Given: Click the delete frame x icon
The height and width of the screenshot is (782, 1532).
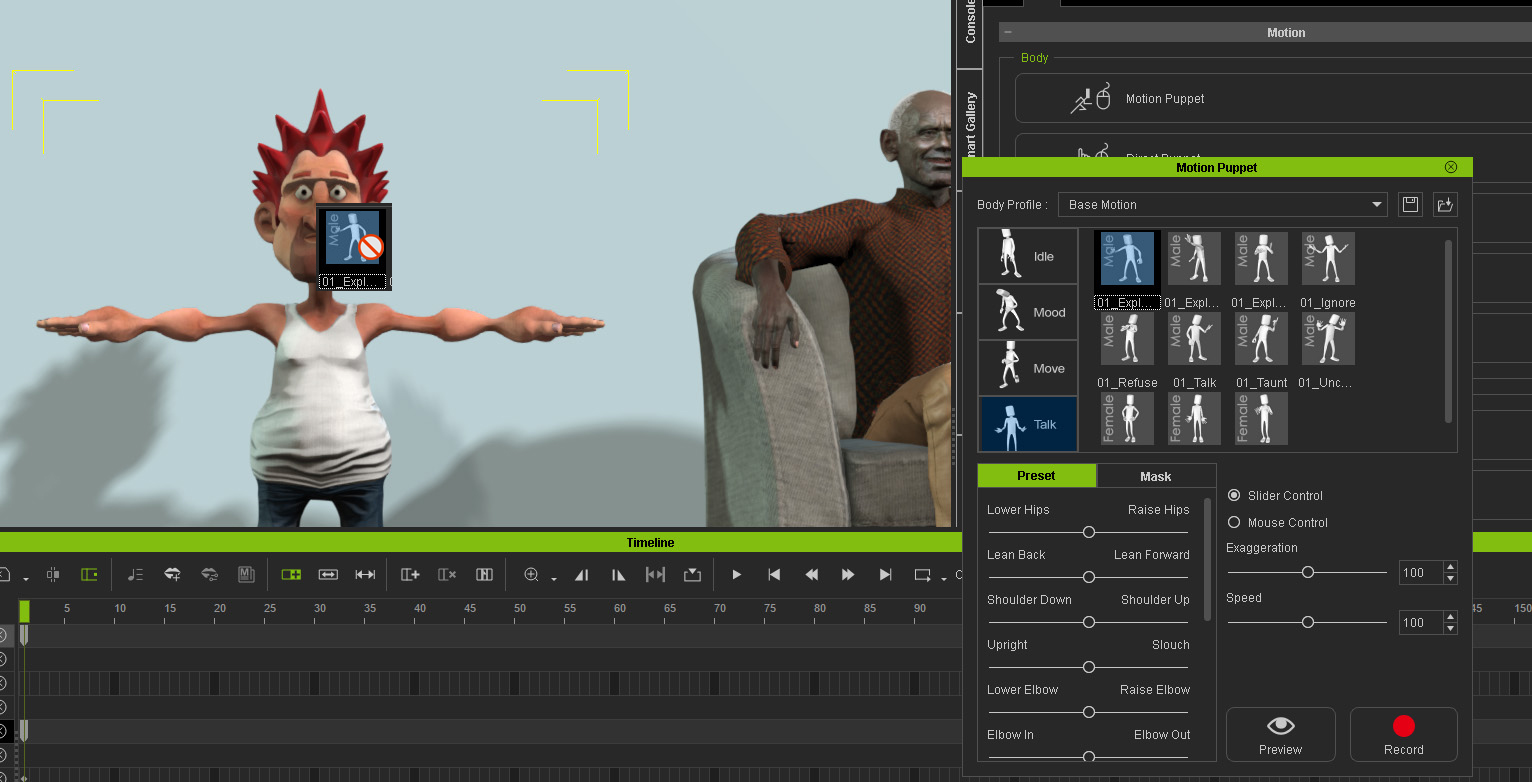Looking at the screenshot, I should click(447, 575).
